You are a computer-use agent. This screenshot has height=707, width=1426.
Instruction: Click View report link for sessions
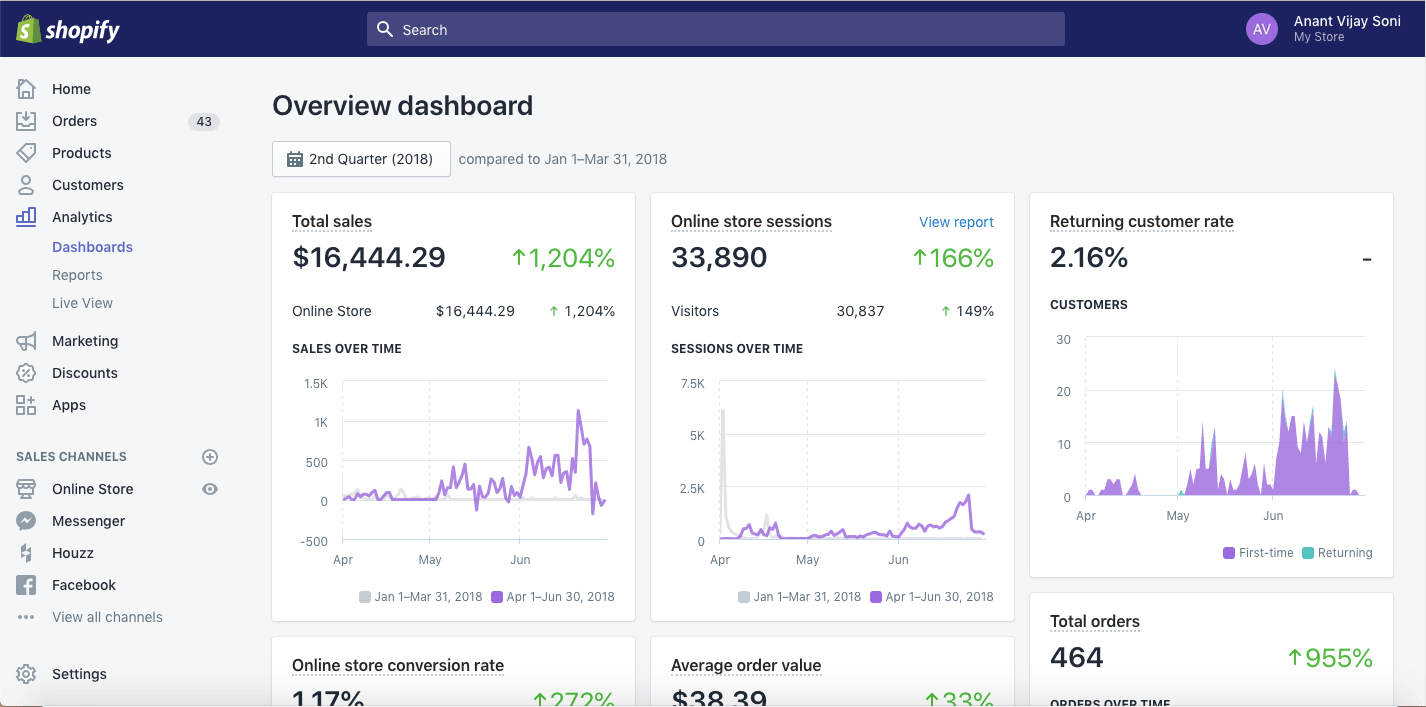tap(956, 222)
